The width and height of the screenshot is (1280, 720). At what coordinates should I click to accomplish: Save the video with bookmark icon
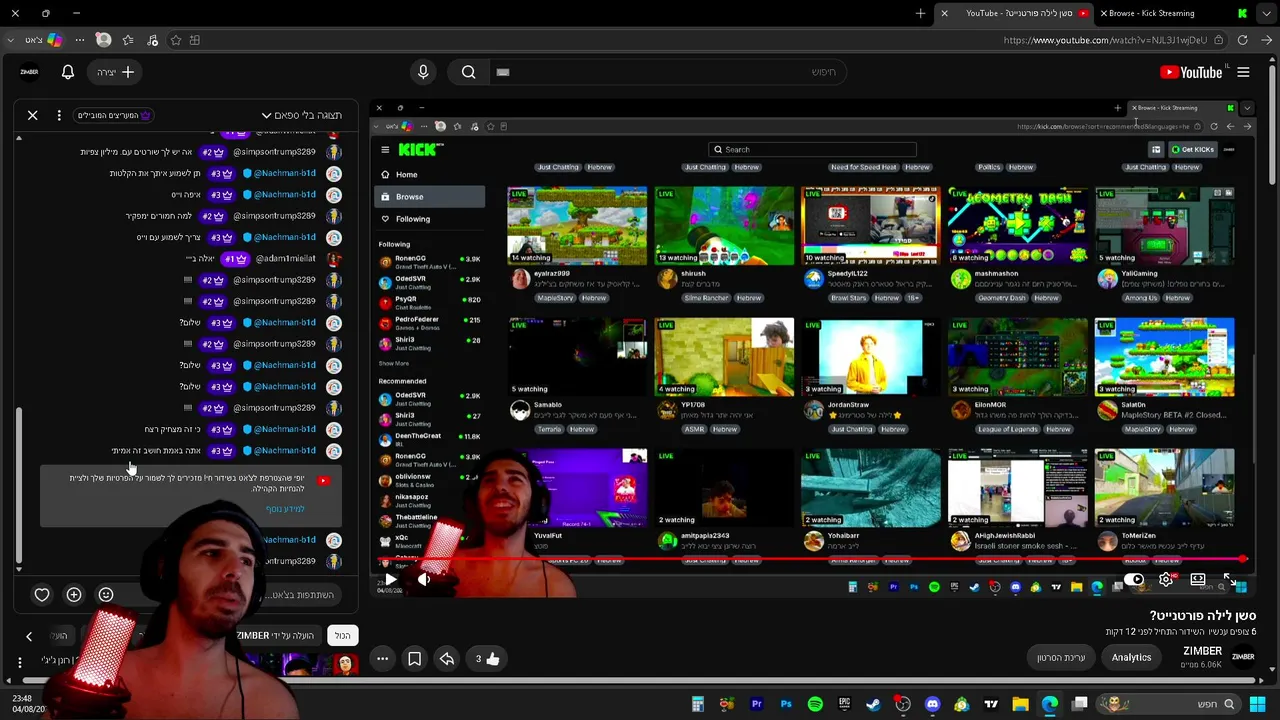click(415, 659)
